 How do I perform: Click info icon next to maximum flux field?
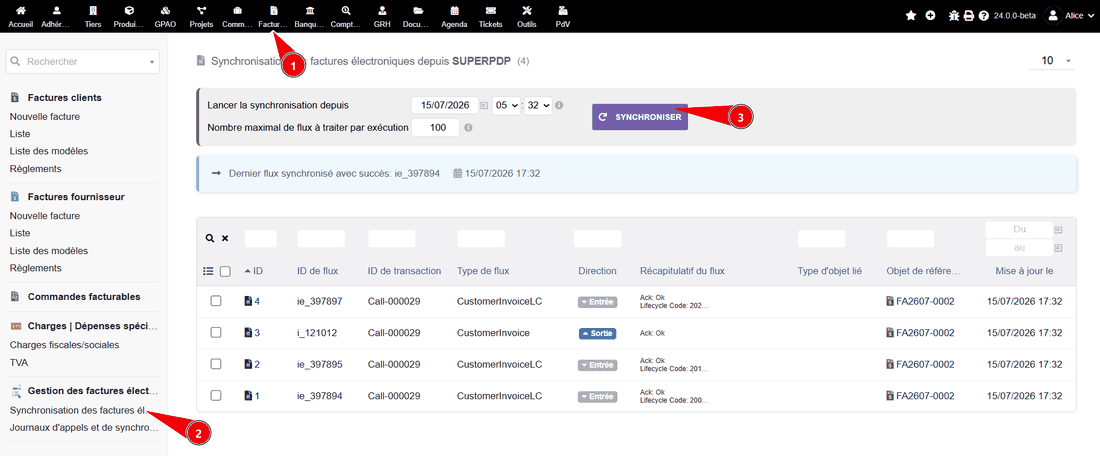tap(468, 128)
